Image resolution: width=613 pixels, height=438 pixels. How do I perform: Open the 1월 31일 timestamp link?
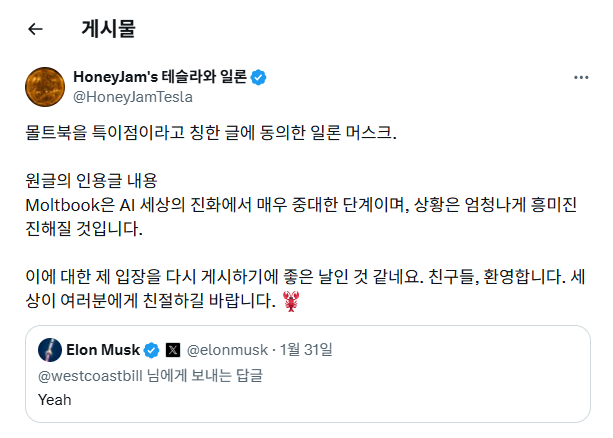[x=306, y=350]
